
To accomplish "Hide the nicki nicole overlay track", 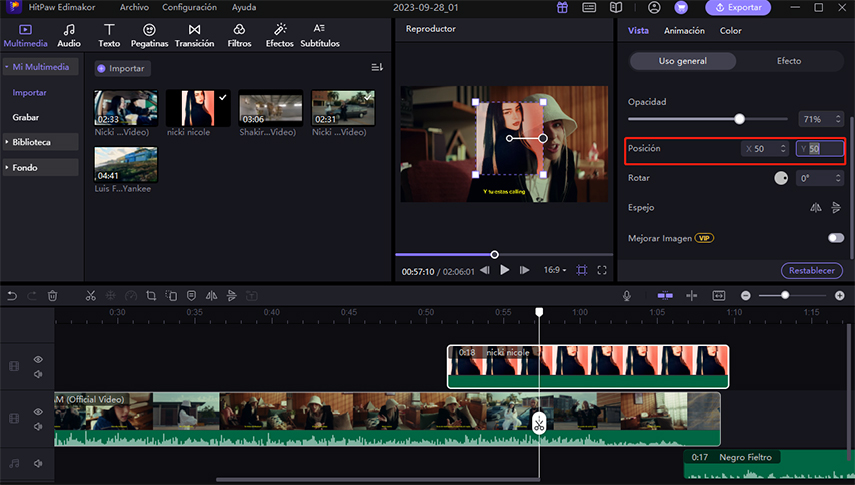I will (38, 360).
